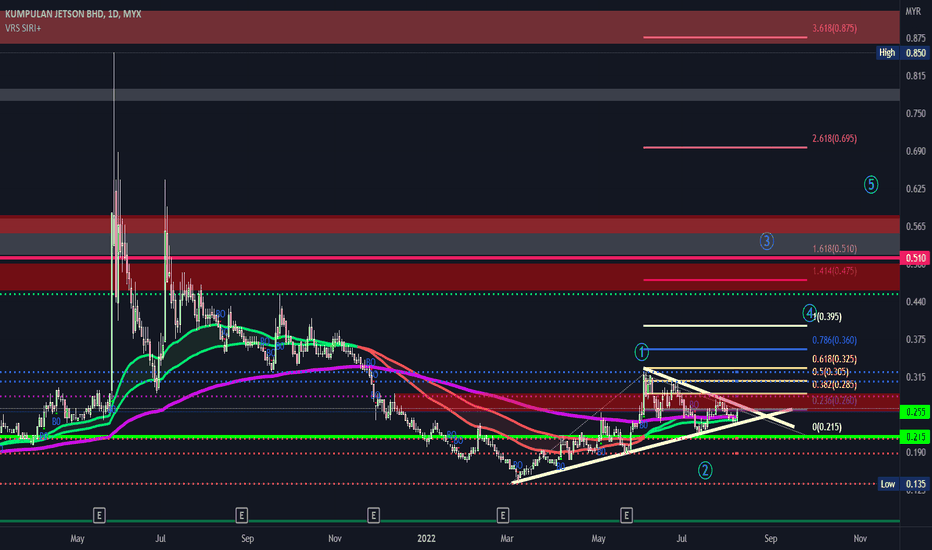Viewport: 932px width, 550px height.
Task: Click the 0.5(0.305) Fibonacci label
Action: [831, 372]
